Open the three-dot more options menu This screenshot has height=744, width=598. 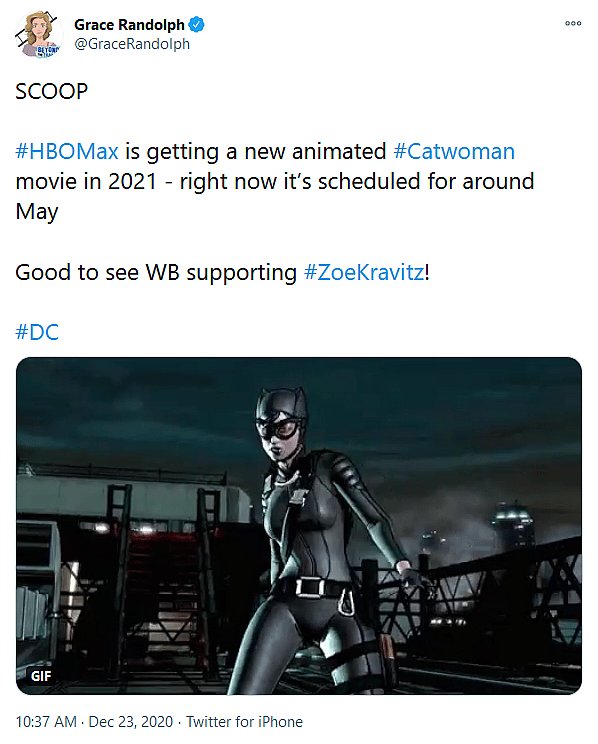coord(573,23)
